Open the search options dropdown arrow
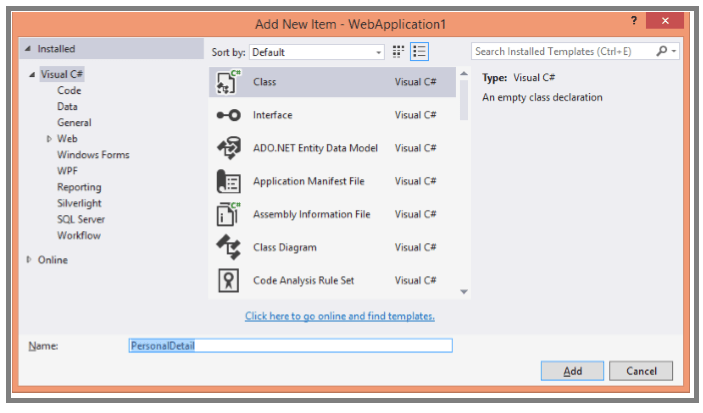The height and width of the screenshot is (413, 703). point(673,51)
